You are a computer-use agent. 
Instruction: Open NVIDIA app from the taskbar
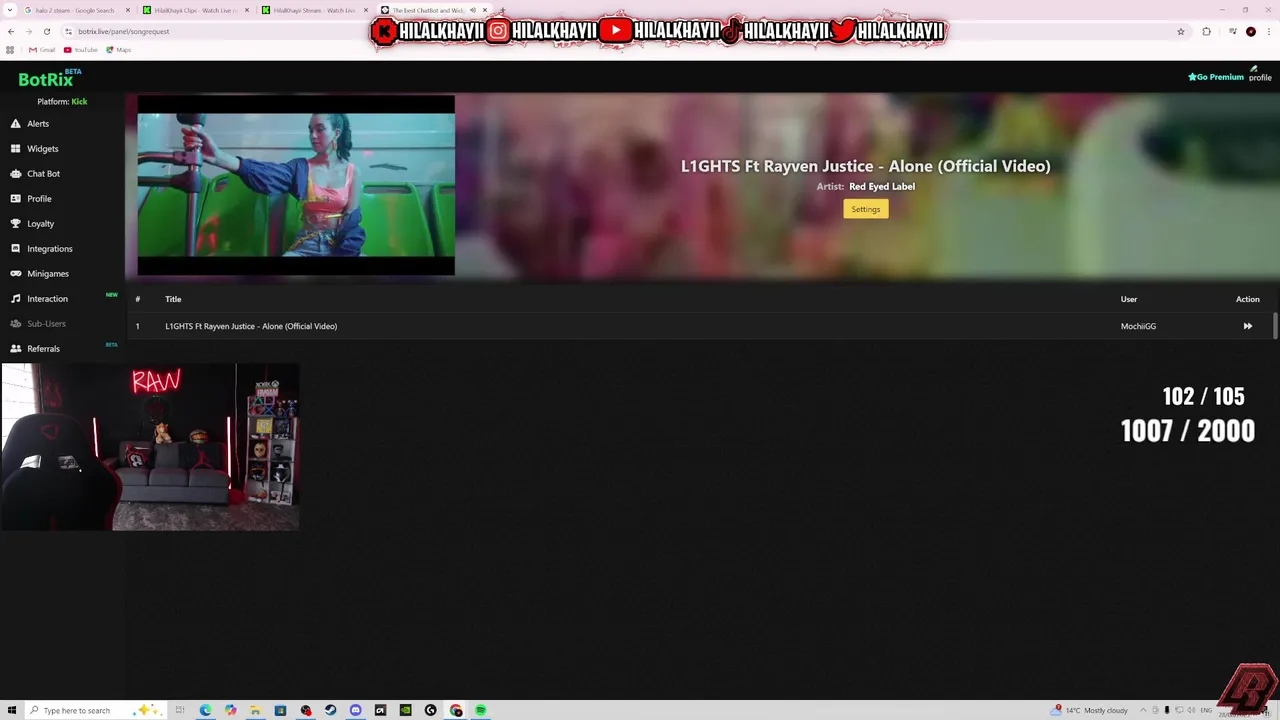click(x=405, y=710)
